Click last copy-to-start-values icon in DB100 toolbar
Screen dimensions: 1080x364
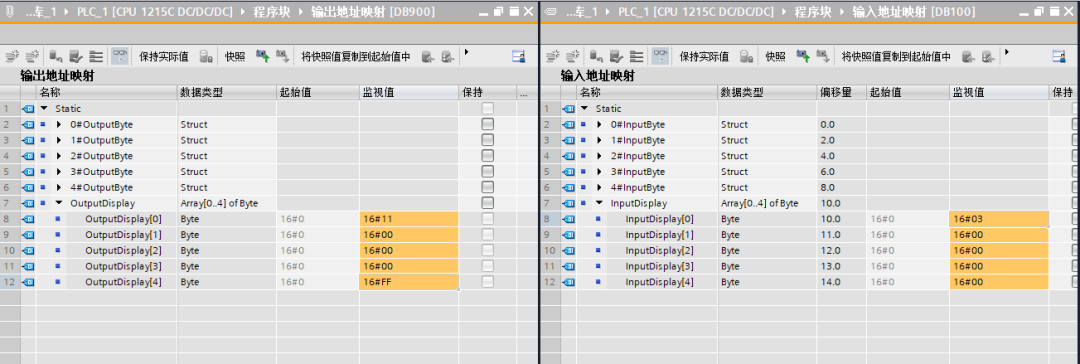tap(988, 57)
